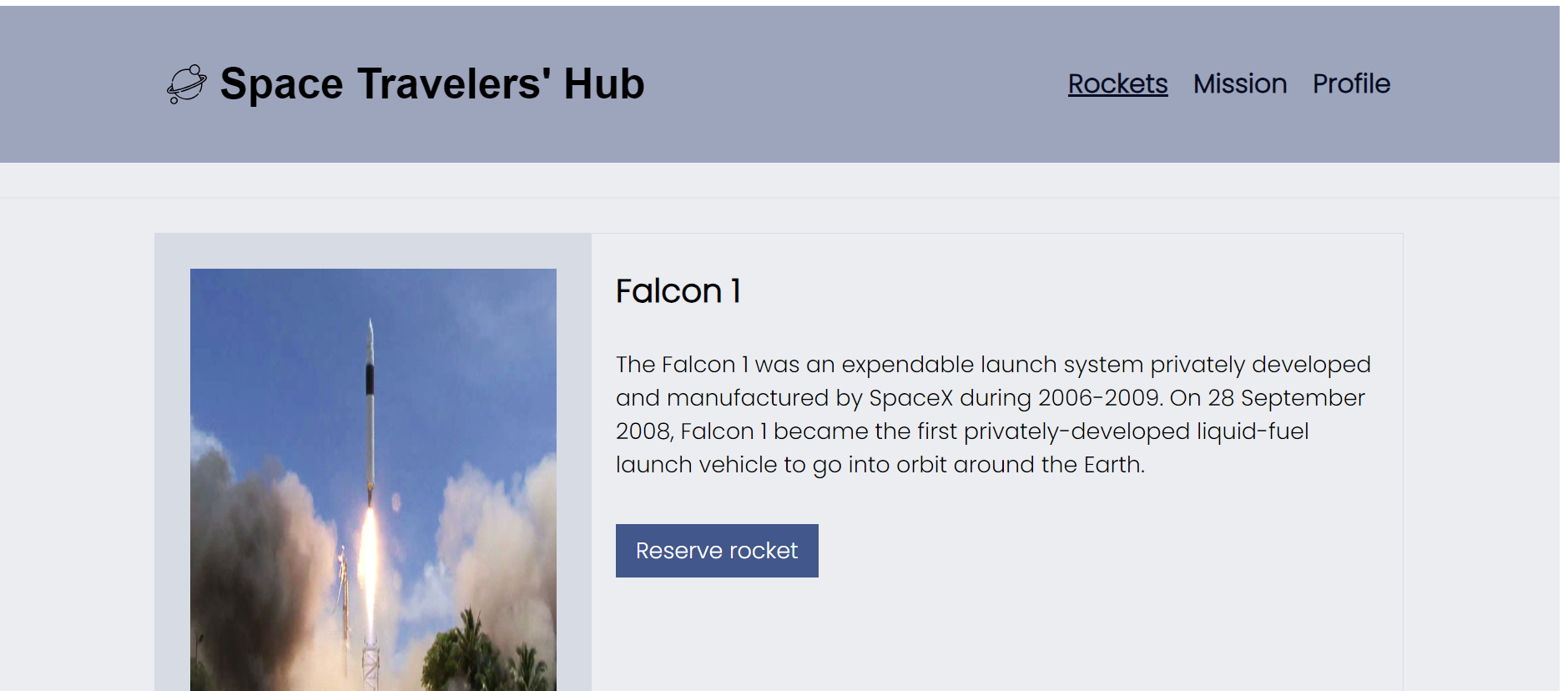The image size is (1568, 691).
Task: Click the rocket body in the photo
Action: tap(370, 401)
